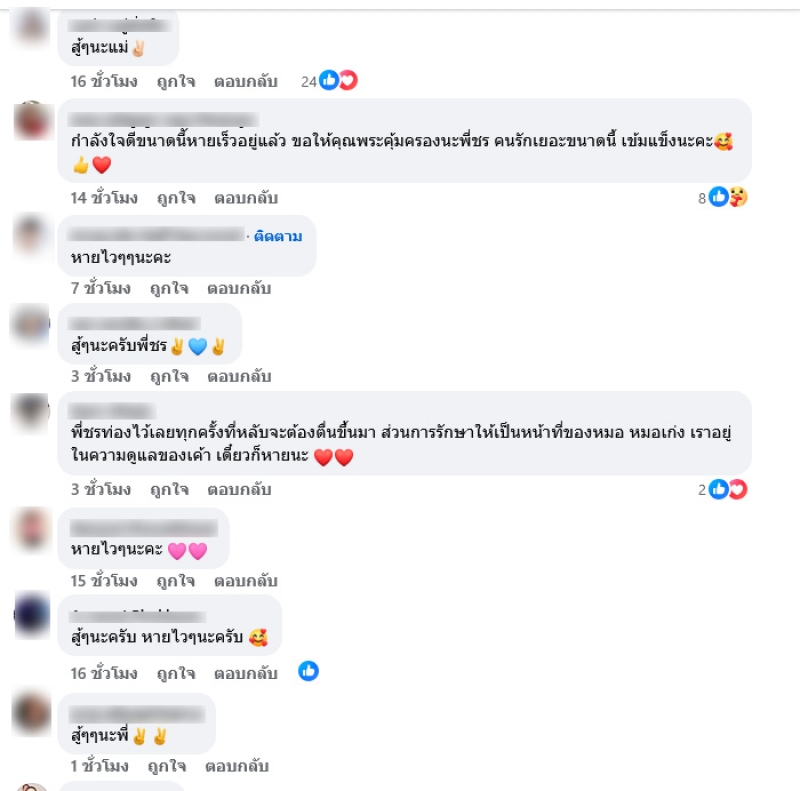Click the heart reaction icon next to count 24
The height and width of the screenshot is (791, 800).
click(x=348, y=80)
